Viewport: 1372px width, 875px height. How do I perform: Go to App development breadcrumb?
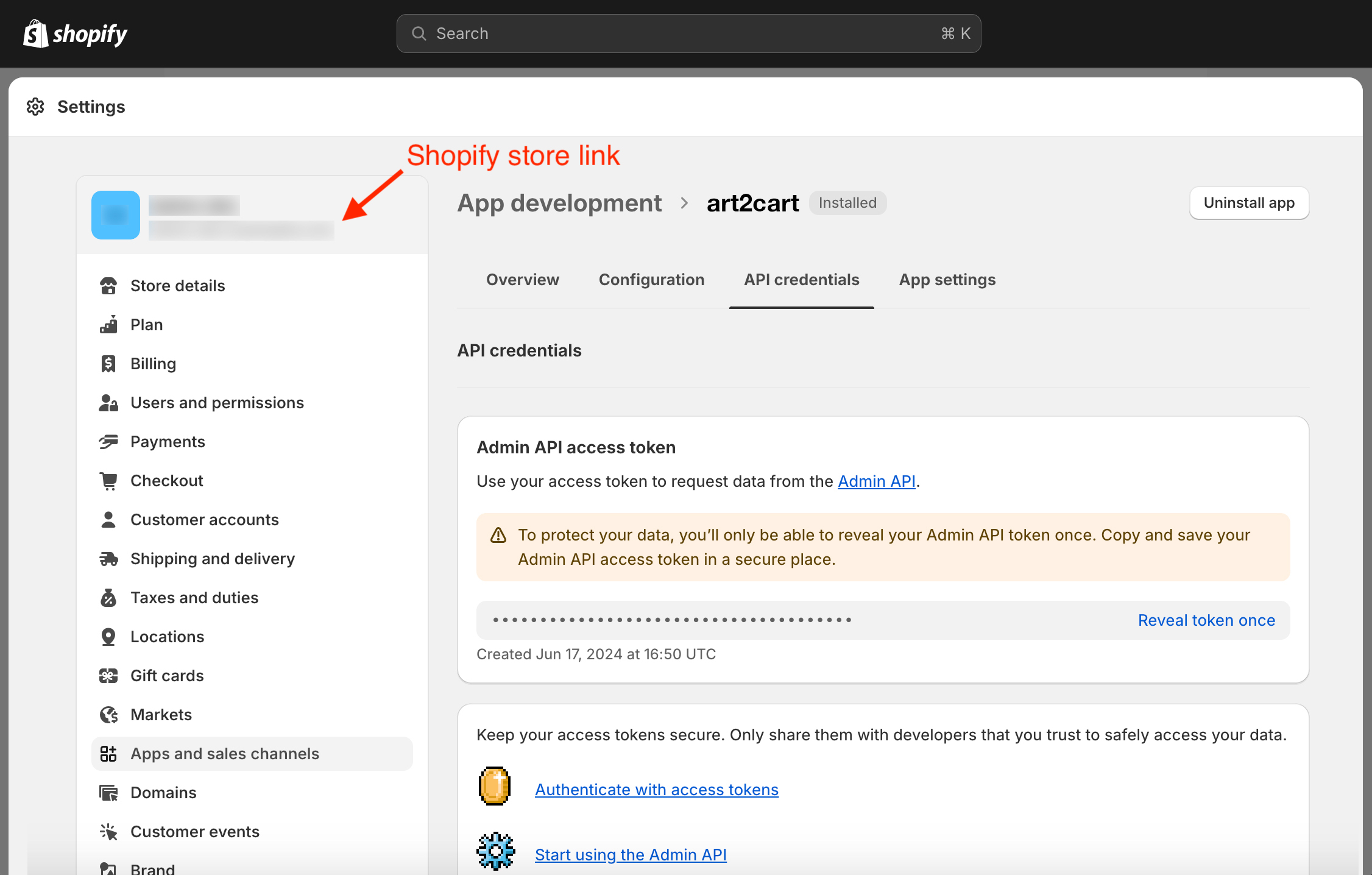point(559,203)
